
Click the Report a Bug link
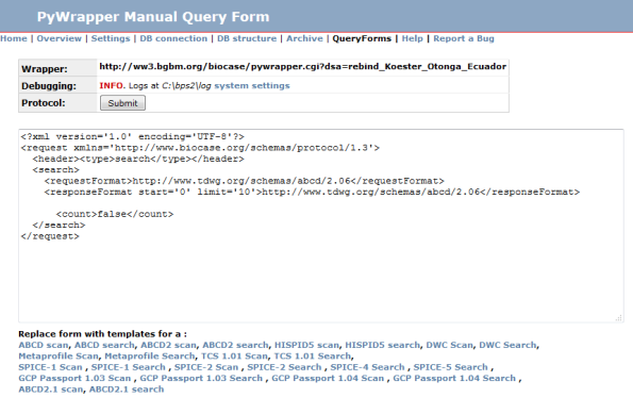[x=463, y=38]
